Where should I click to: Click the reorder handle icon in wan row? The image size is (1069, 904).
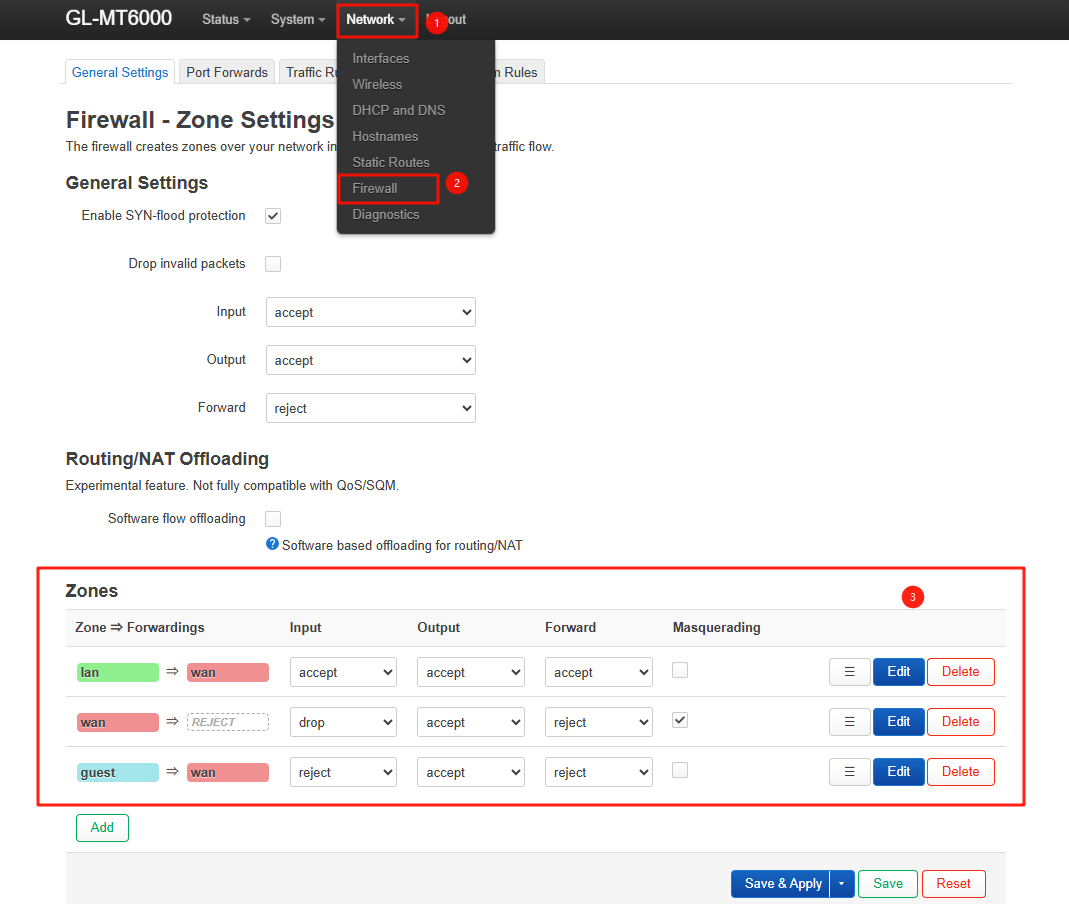click(849, 722)
